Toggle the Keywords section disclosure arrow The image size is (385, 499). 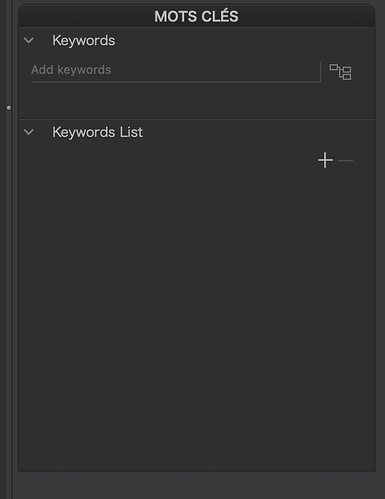pos(29,41)
